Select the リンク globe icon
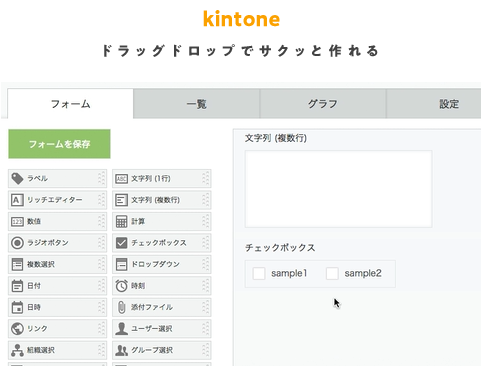 [x=17, y=329]
